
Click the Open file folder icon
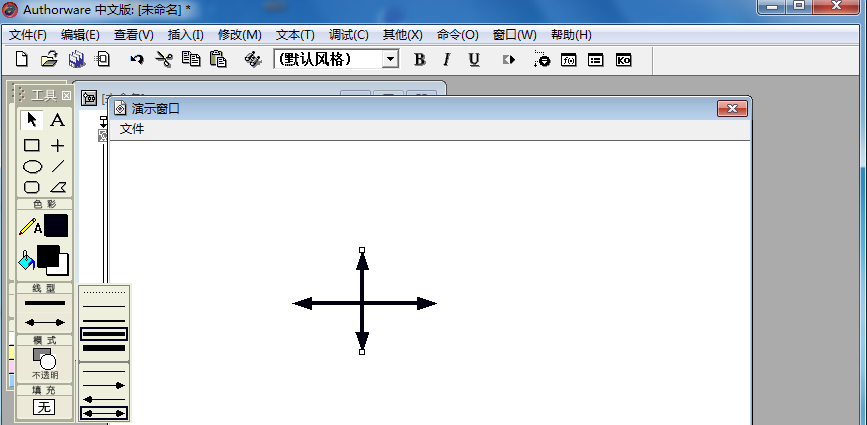(49, 59)
